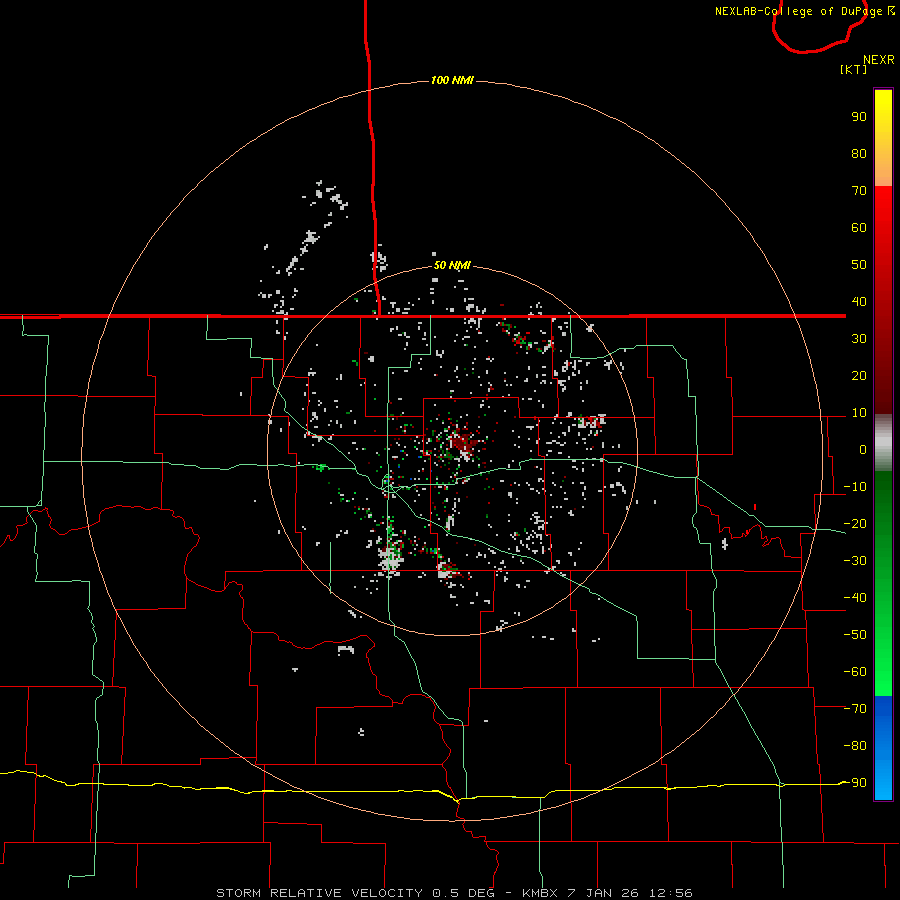This screenshot has width=900, height=900.
Task: Click the 12:56 time in bottom caption
Action: pos(671,893)
